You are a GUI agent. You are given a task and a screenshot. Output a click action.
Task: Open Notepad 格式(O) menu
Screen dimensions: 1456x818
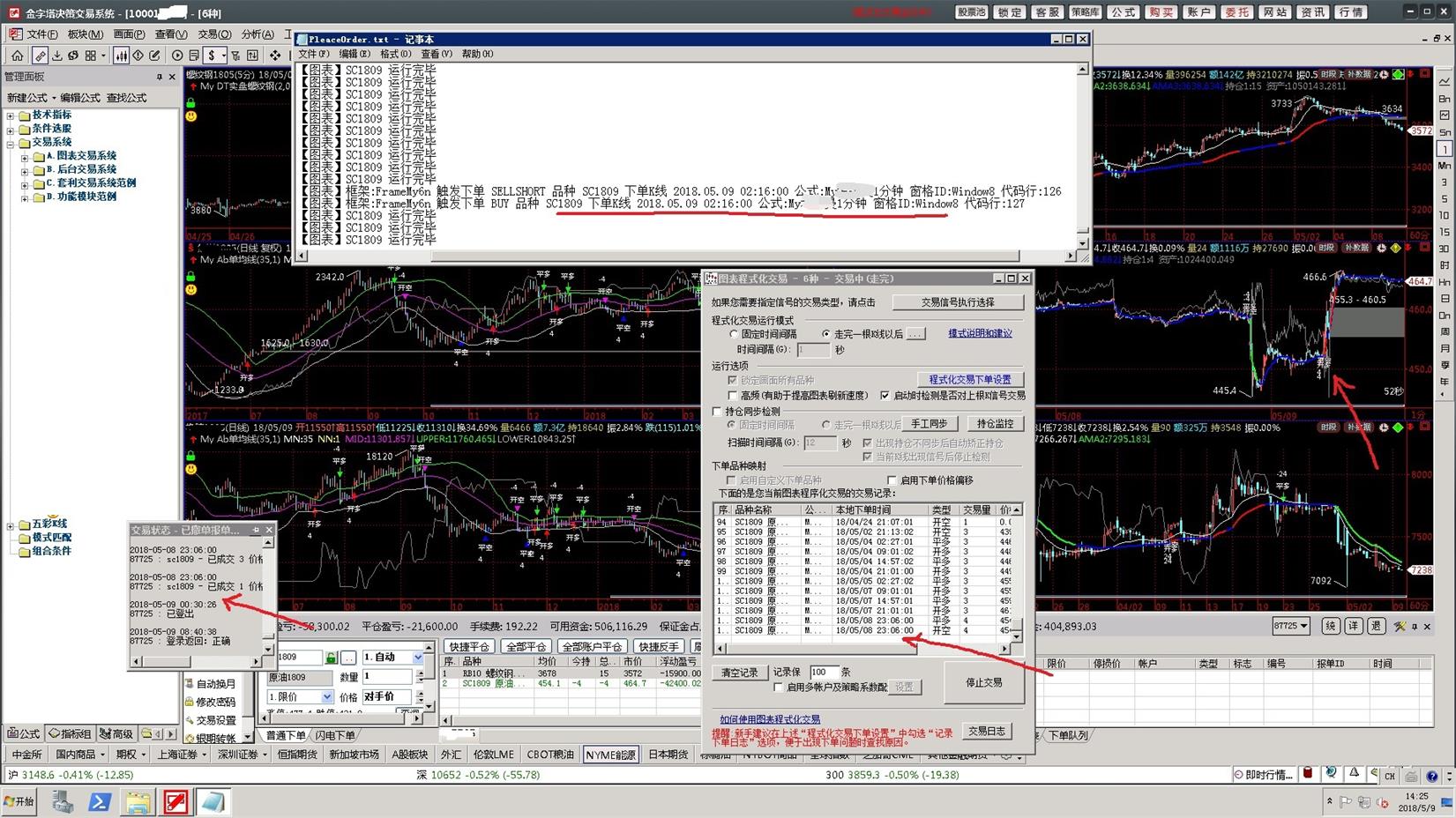[x=395, y=54]
